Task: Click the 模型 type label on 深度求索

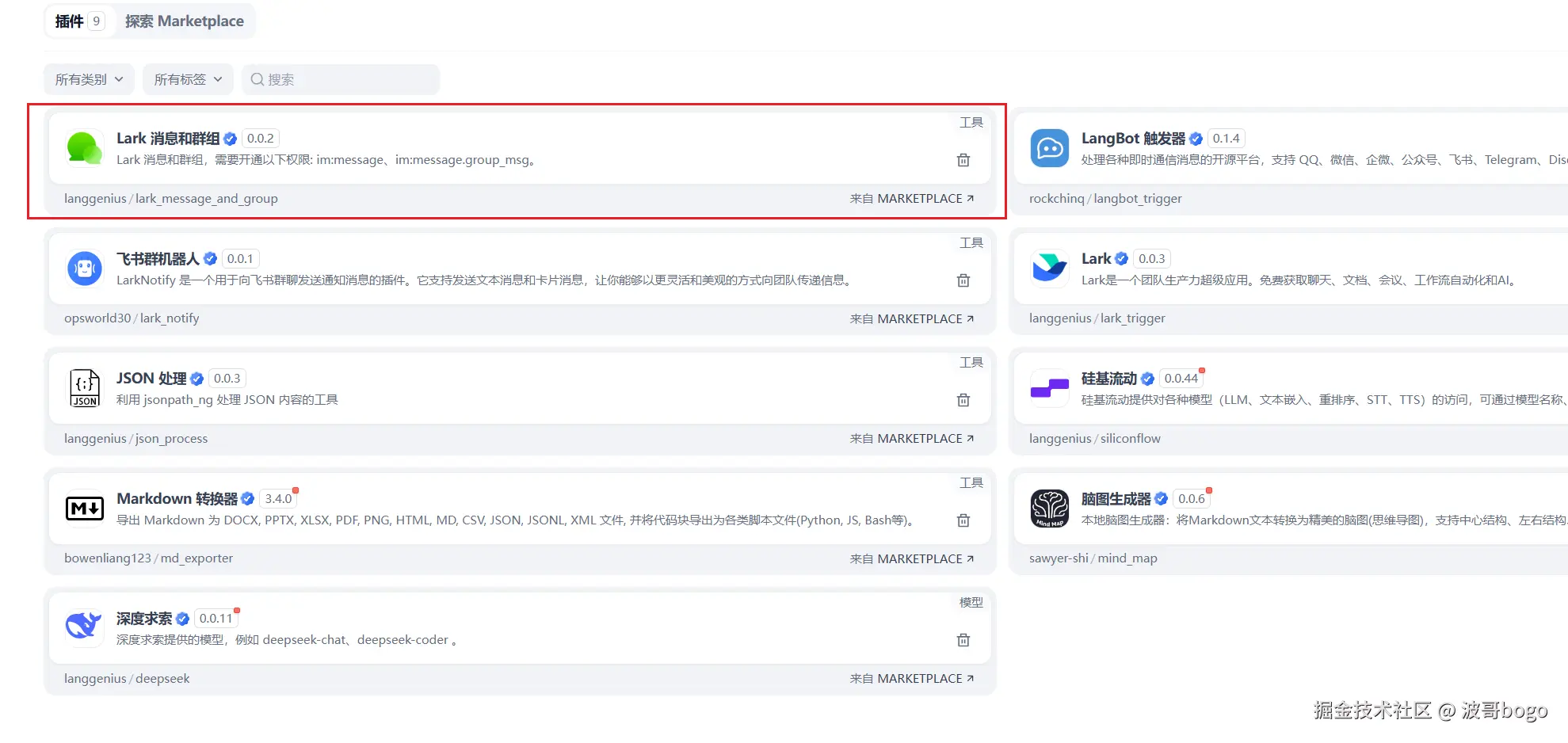Action: (971, 603)
